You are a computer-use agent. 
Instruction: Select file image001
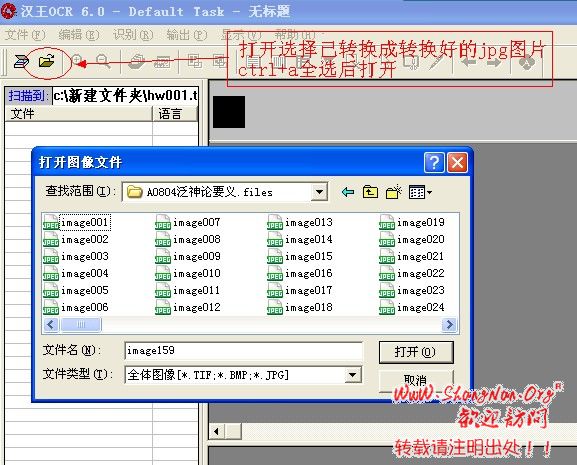coord(76,223)
